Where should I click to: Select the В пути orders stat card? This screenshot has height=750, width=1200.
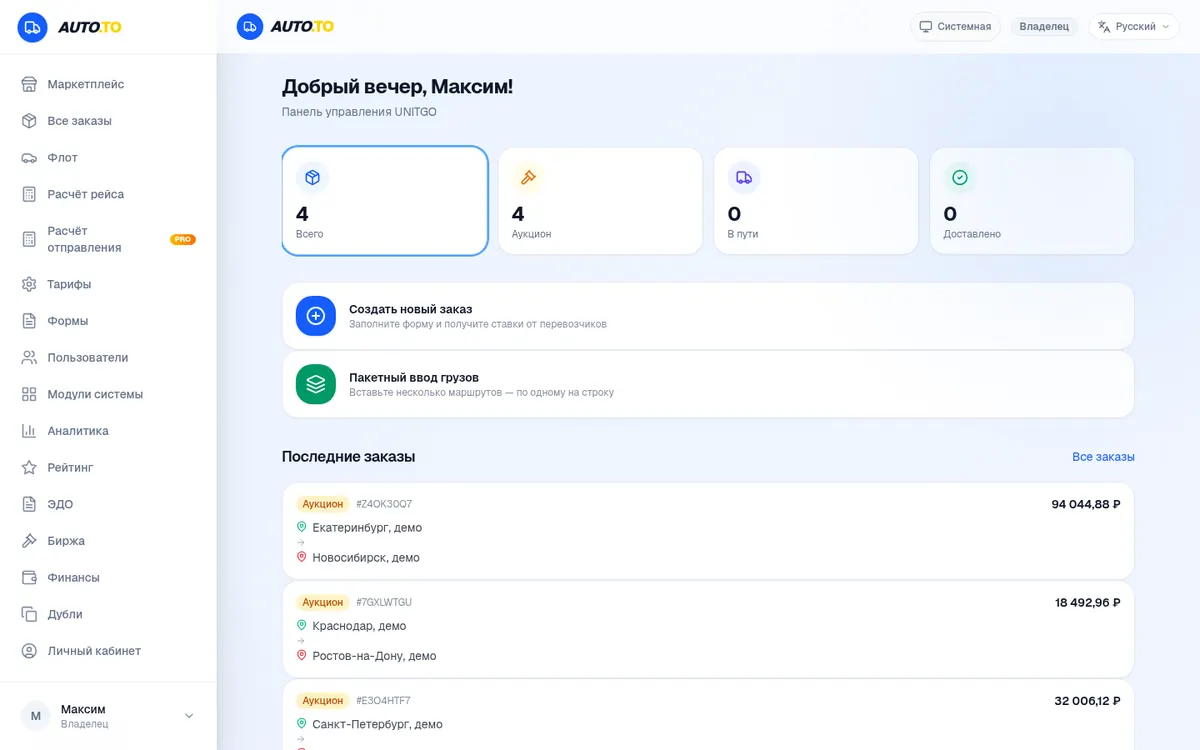[x=816, y=201]
